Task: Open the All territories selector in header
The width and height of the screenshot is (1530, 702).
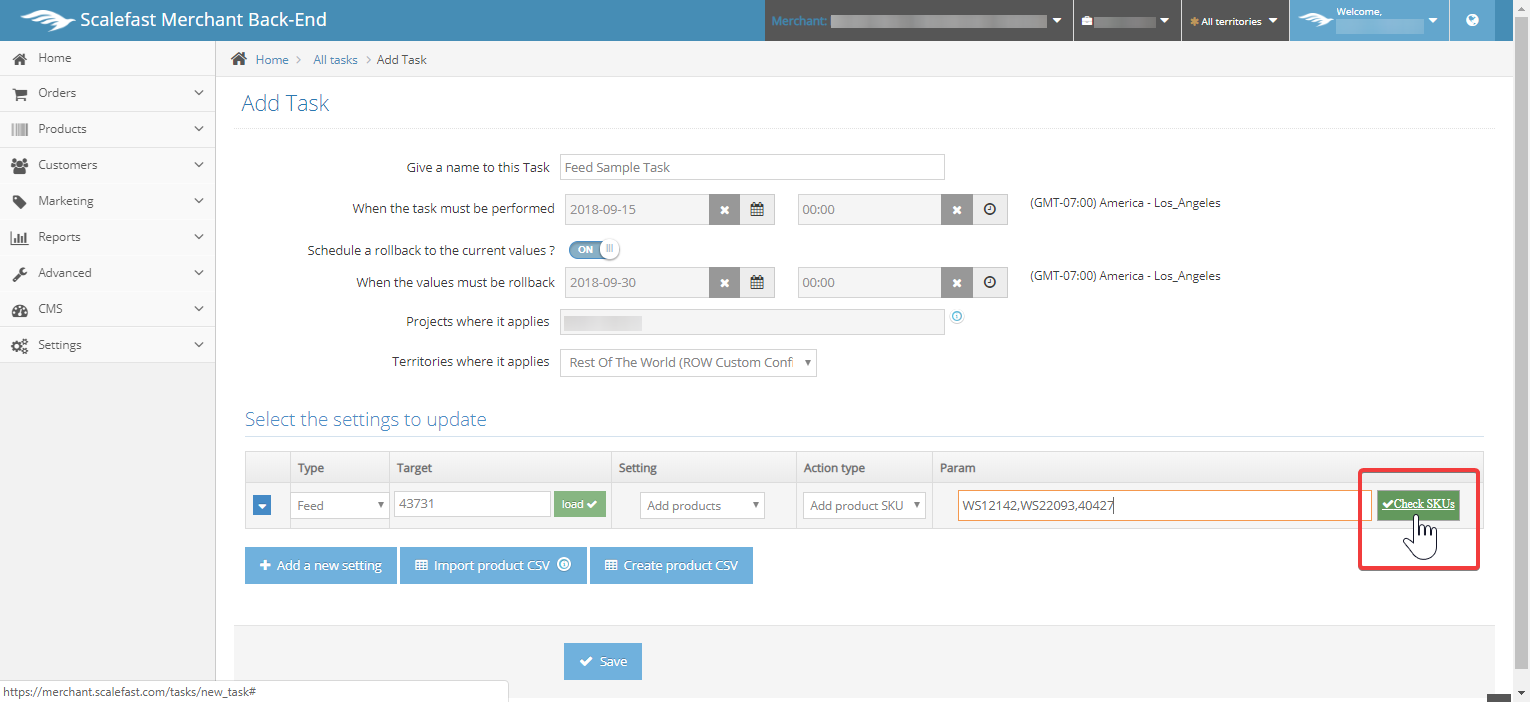Action: pyautogui.click(x=1234, y=21)
